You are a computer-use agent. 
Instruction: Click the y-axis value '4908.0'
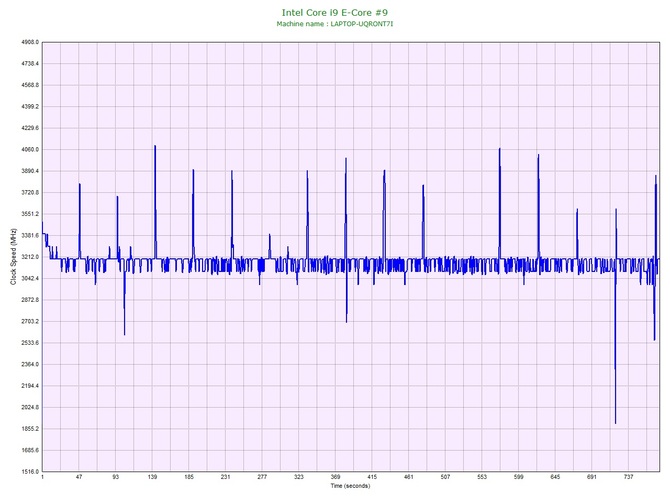(x=30, y=42)
